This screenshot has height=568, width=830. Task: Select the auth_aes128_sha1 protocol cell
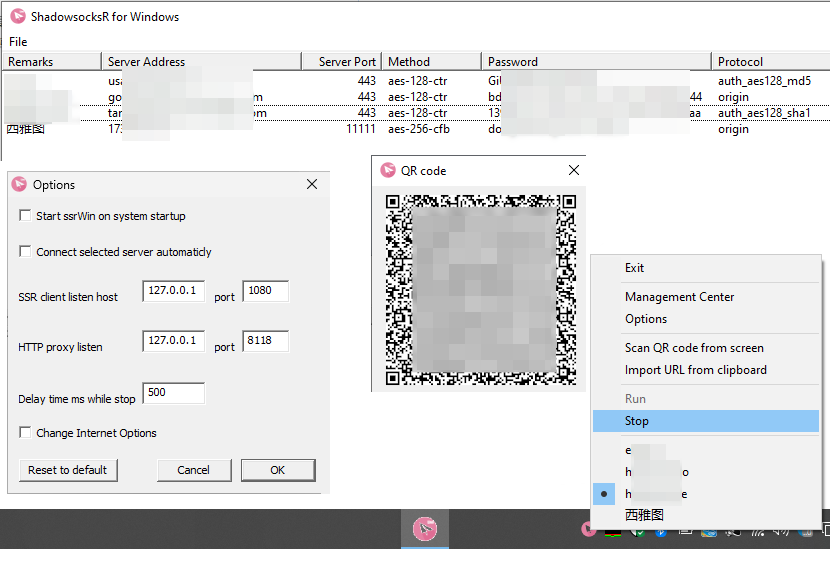(x=764, y=113)
